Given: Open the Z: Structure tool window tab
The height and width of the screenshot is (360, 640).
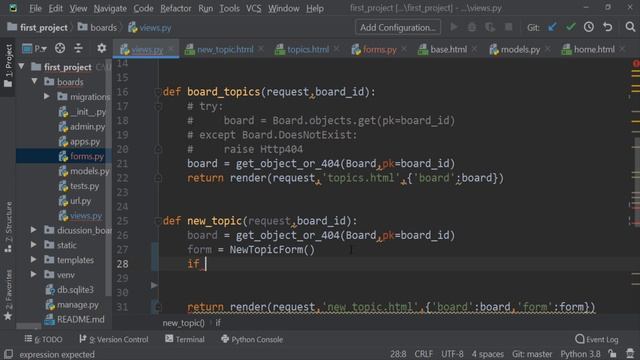Looking at the screenshot, I should (8, 227).
